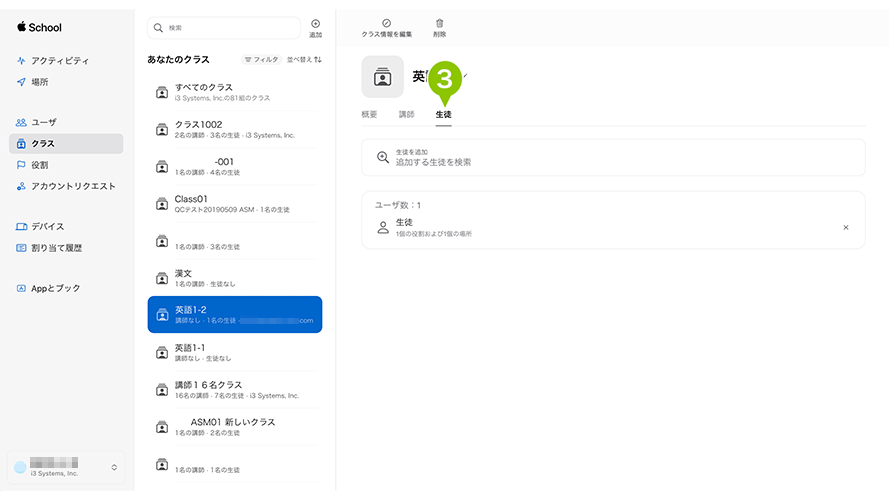Click the class icon of 英語1-1 row
Image resolution: width=889 pixels, height=500 pixels.
coord(162,353)
